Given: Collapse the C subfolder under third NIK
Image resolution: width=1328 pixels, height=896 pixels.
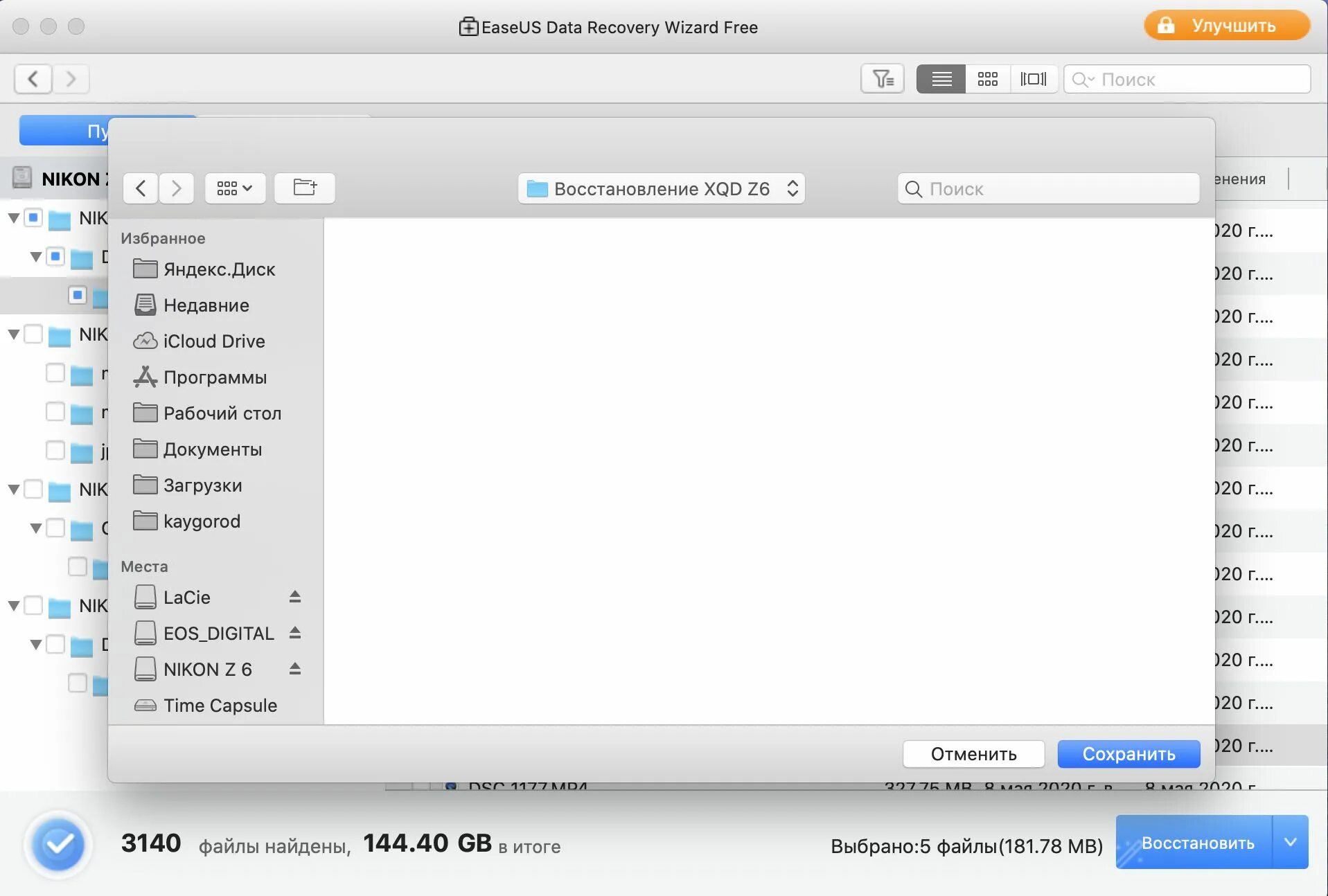Looking at the screenshot, I should pyautogui.click(x=36, y=528).
